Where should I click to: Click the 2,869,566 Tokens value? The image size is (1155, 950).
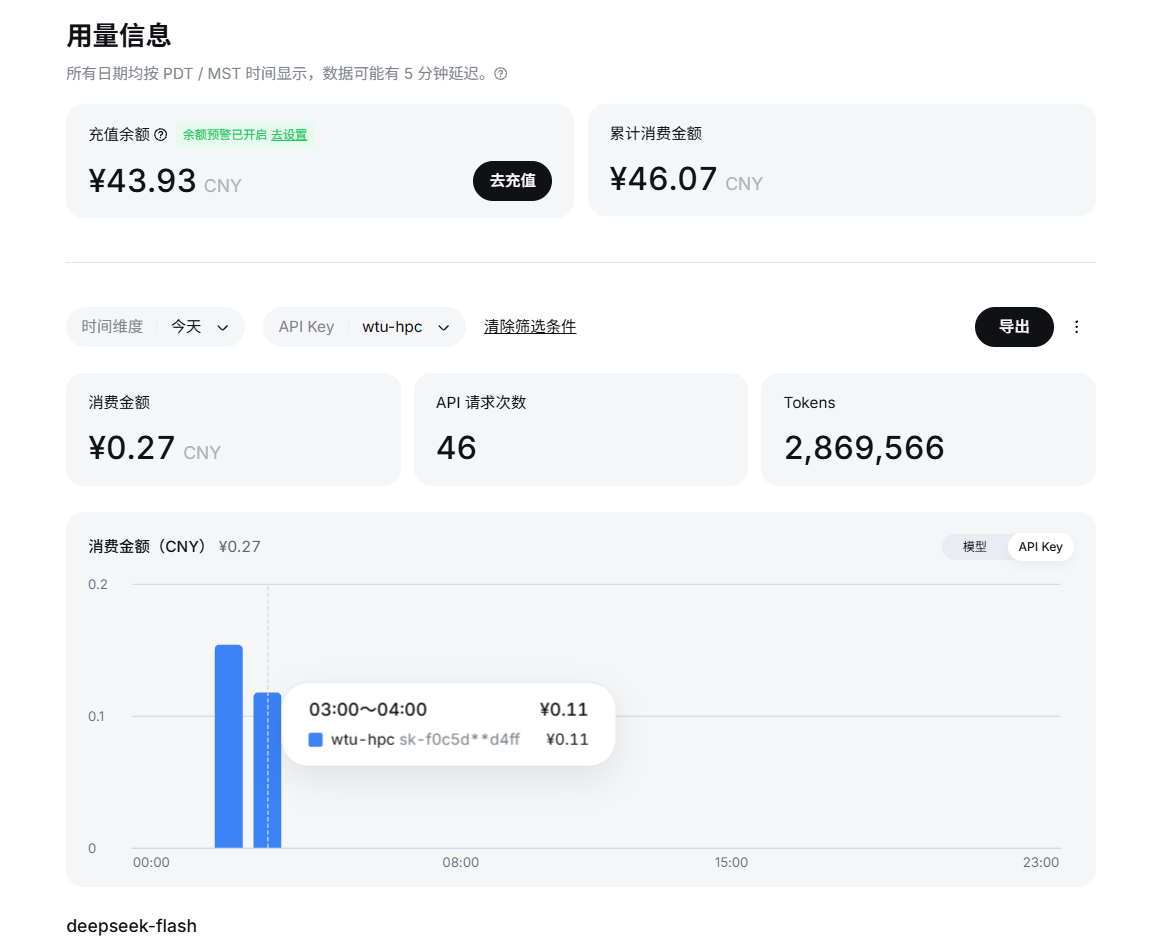[864, 448]
